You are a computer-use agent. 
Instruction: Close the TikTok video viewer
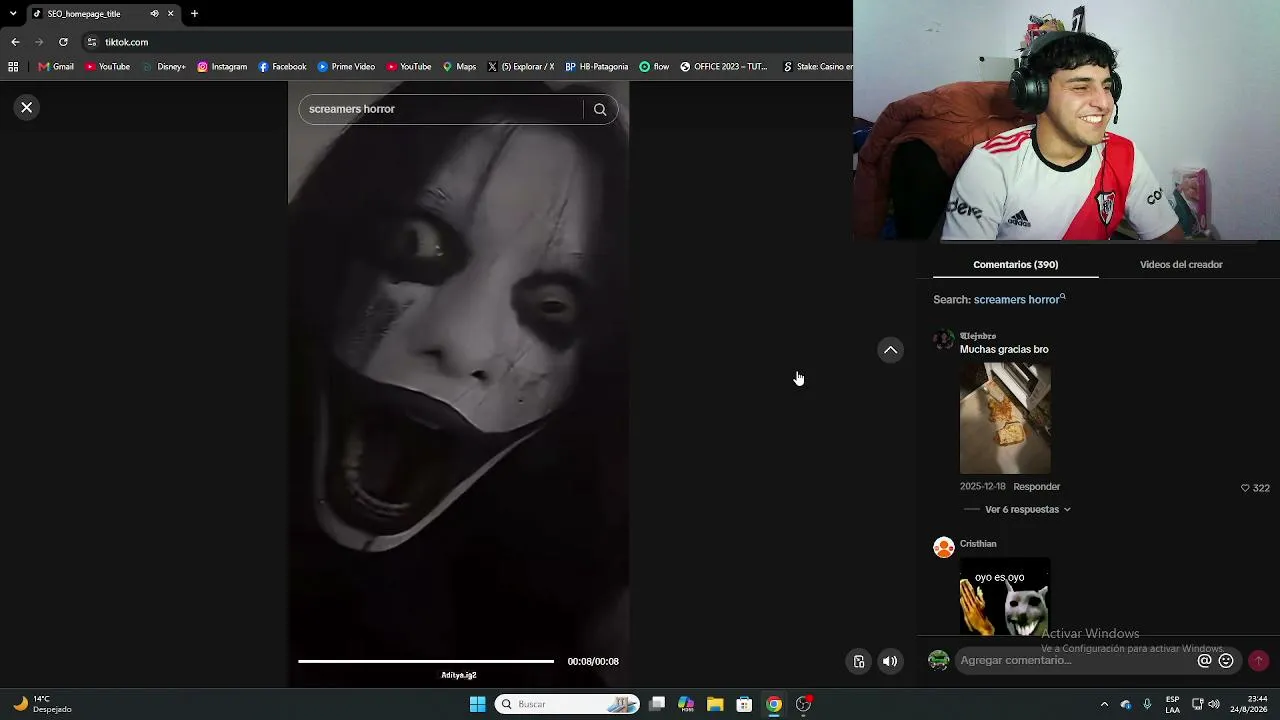click(27, 107)
